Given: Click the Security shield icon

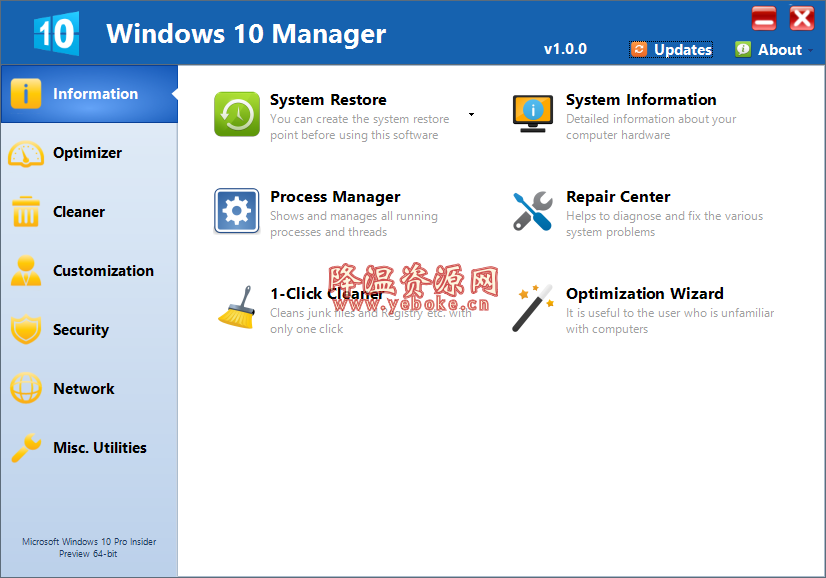Looking at the screenshot, I should (x=26, y=329).
